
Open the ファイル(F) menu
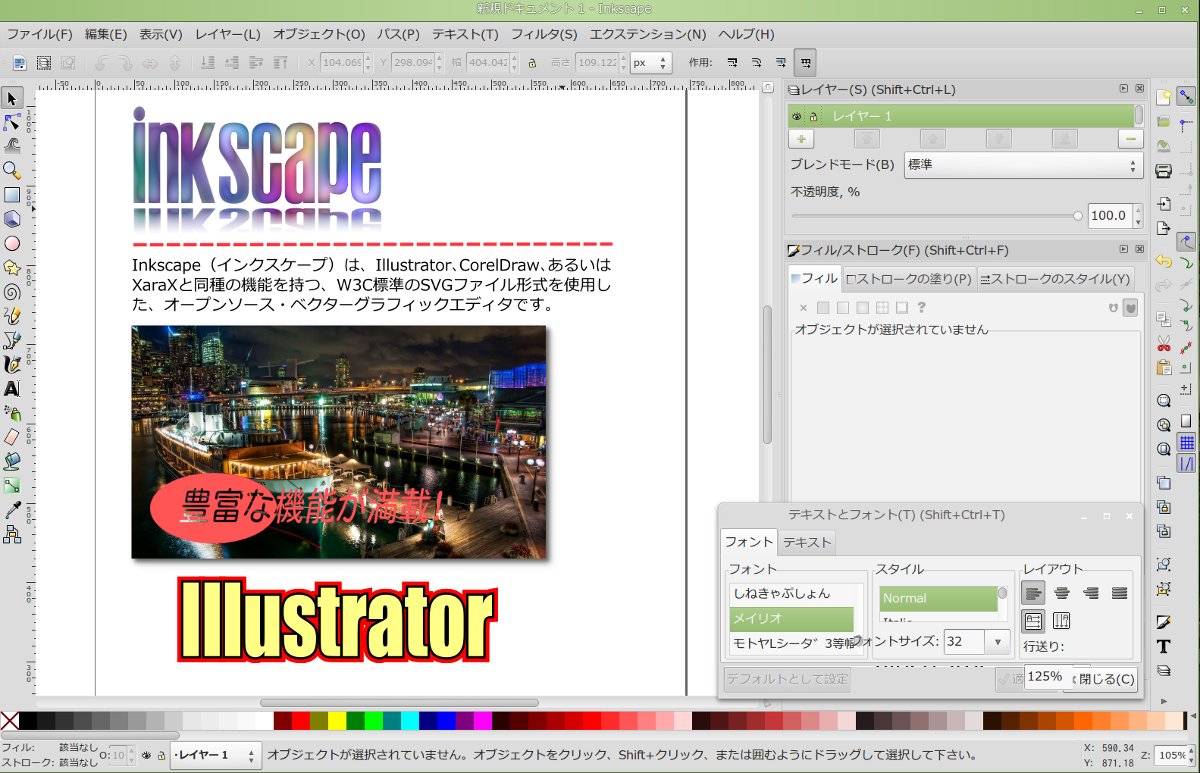(x=40, y=34)
